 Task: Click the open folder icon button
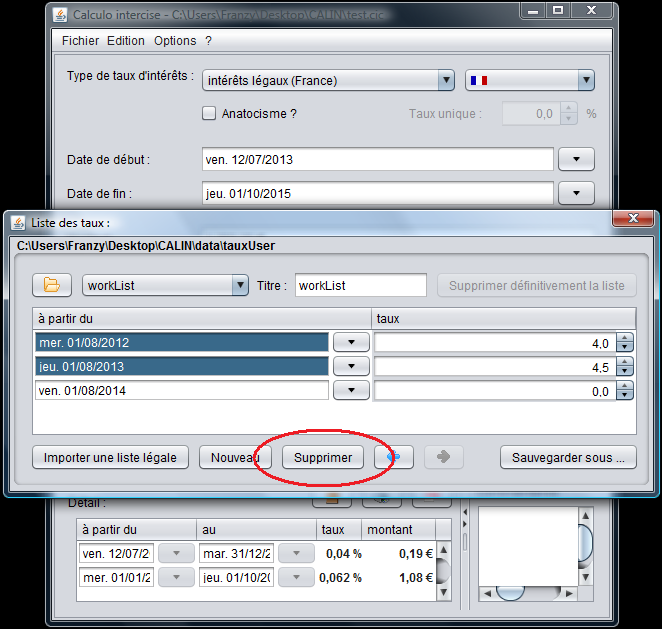pyautogui.click(x=52, y=285)
